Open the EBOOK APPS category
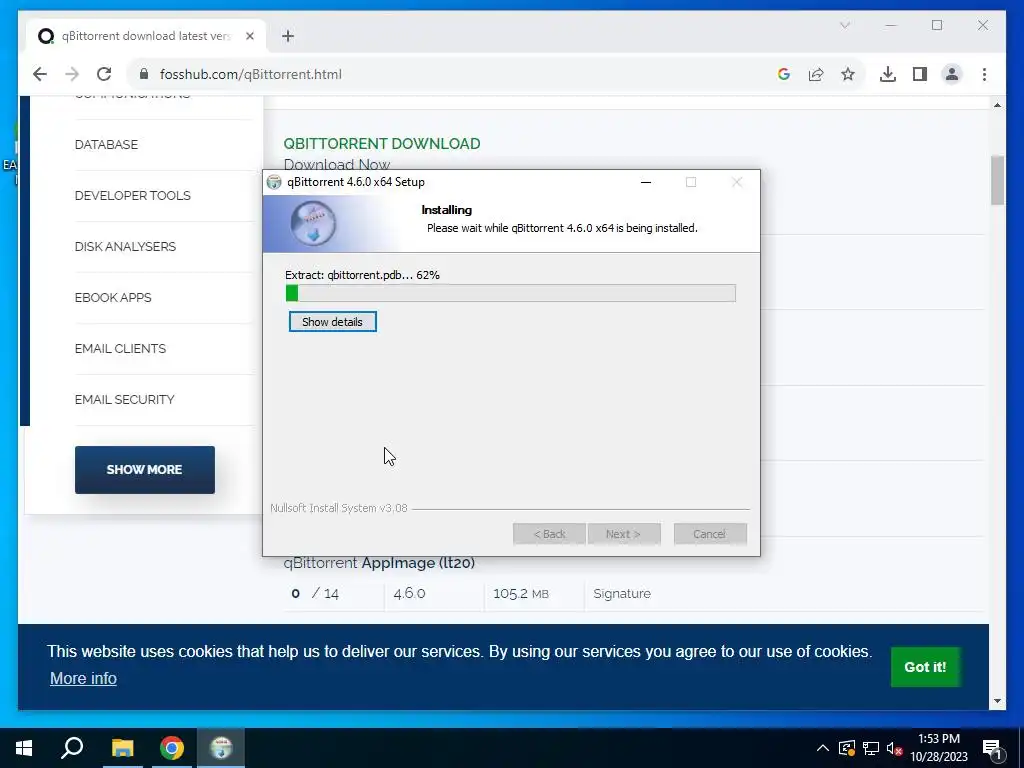This screenshot has height=768, width=1024. 113,297
